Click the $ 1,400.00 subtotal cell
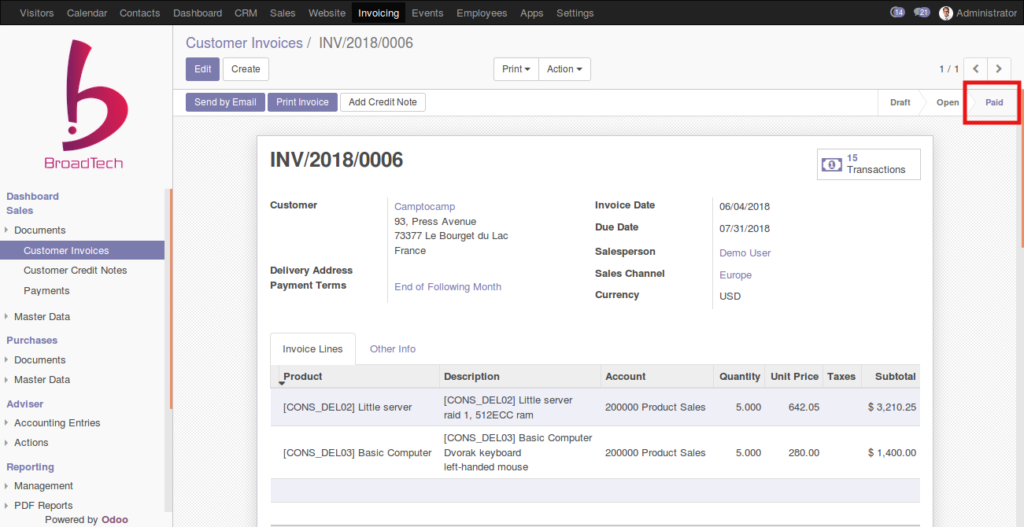 [x=891, y=453]
